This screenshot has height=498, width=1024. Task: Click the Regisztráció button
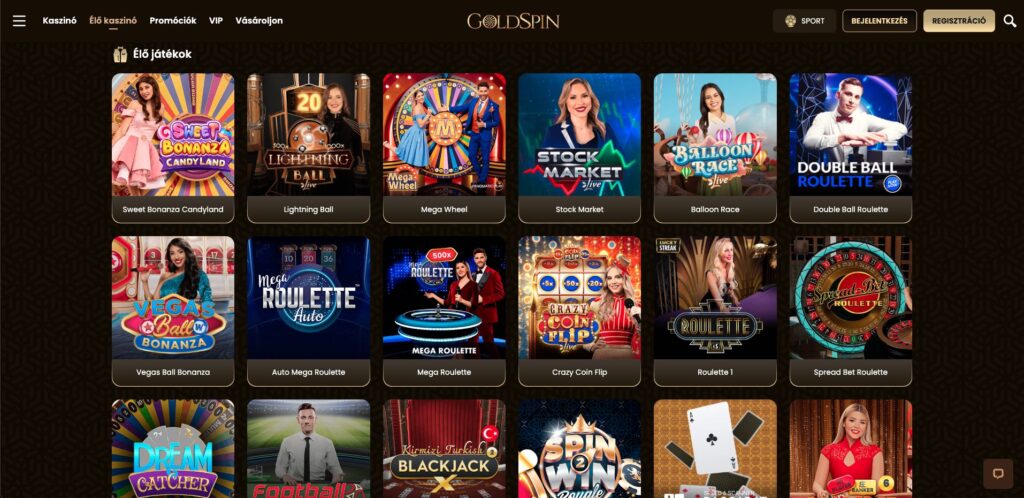pyautogui.click(x=959, y=21)
